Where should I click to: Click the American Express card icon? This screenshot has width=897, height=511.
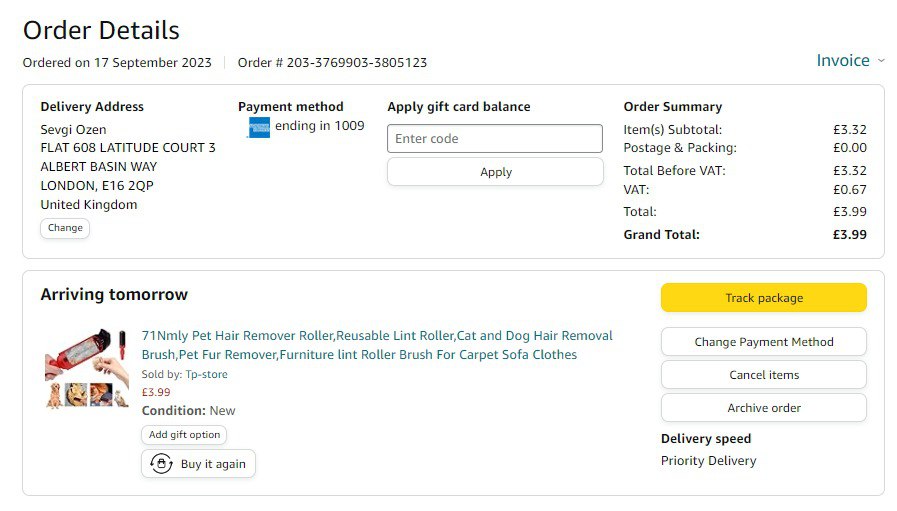pyautogui.click(x=259, y=127)
